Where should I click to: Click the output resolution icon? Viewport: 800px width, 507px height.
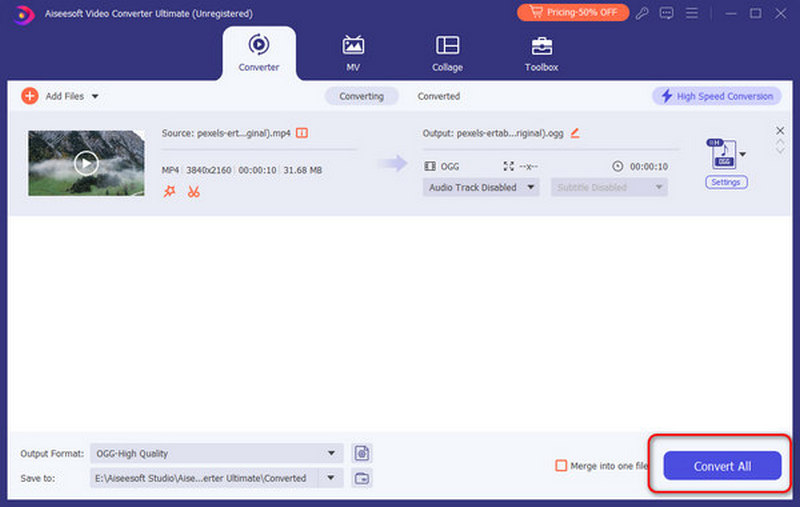pyautogui.click(x=509, y=166)
